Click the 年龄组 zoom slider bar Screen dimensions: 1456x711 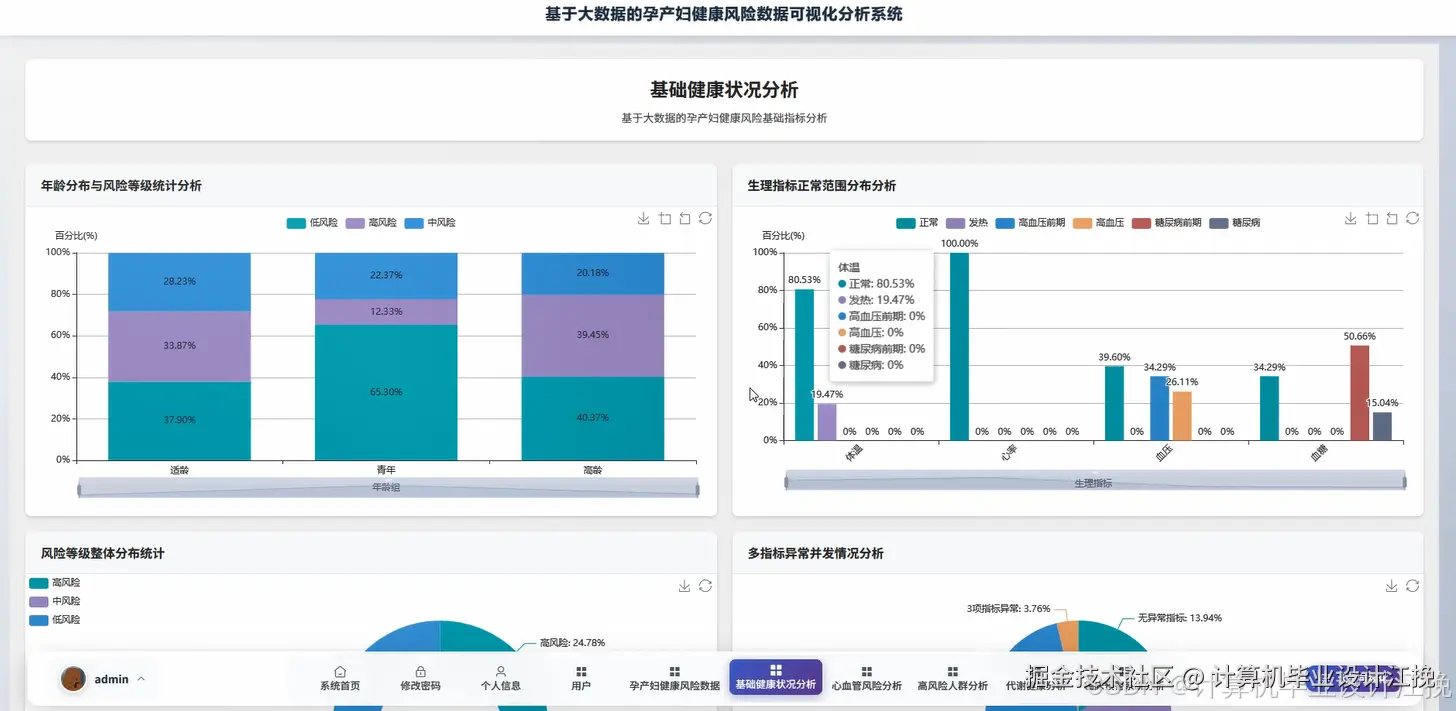pos(388,487)
